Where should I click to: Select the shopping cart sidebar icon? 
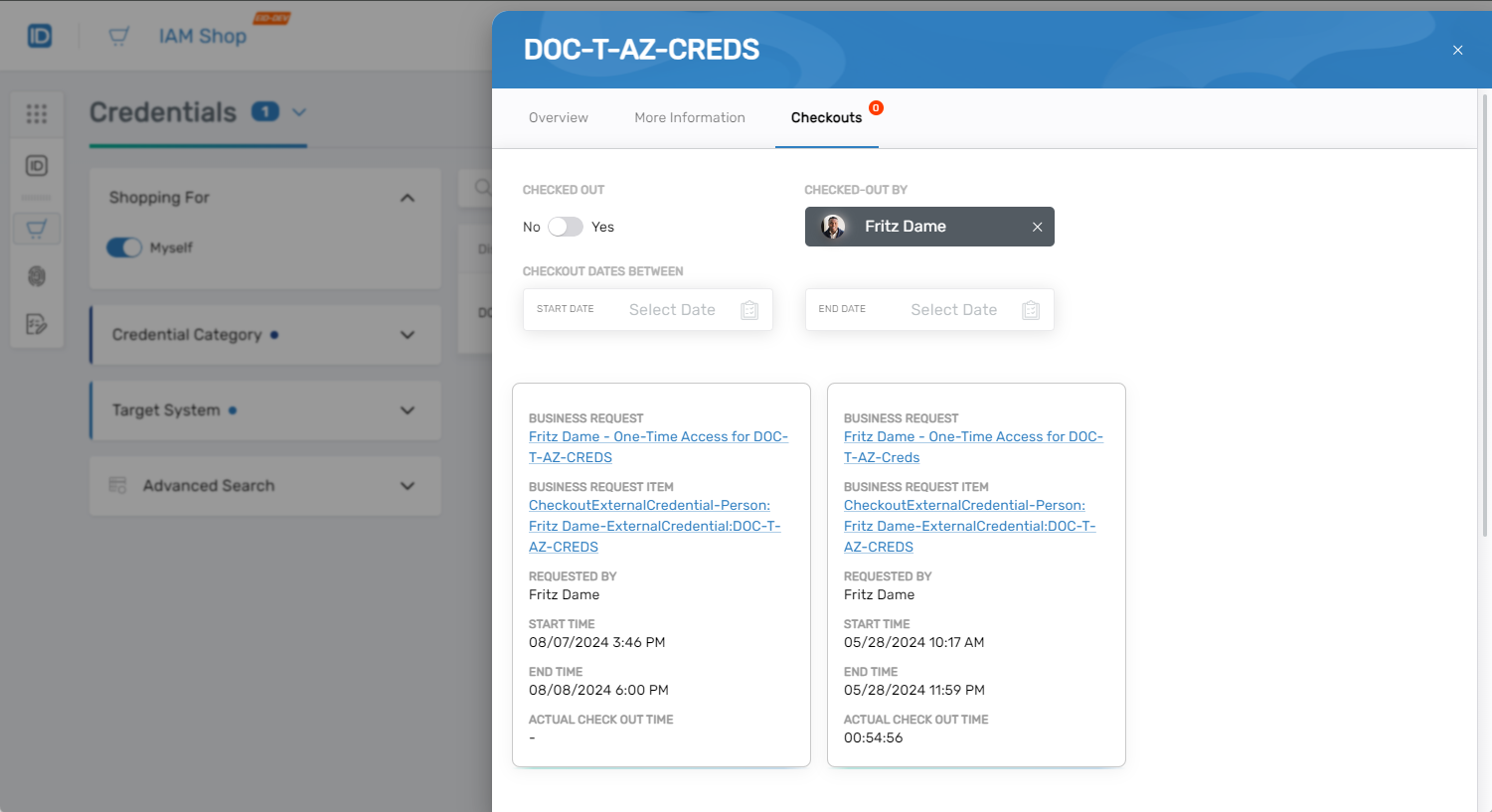pyautogui.click(x=37, y=229)
